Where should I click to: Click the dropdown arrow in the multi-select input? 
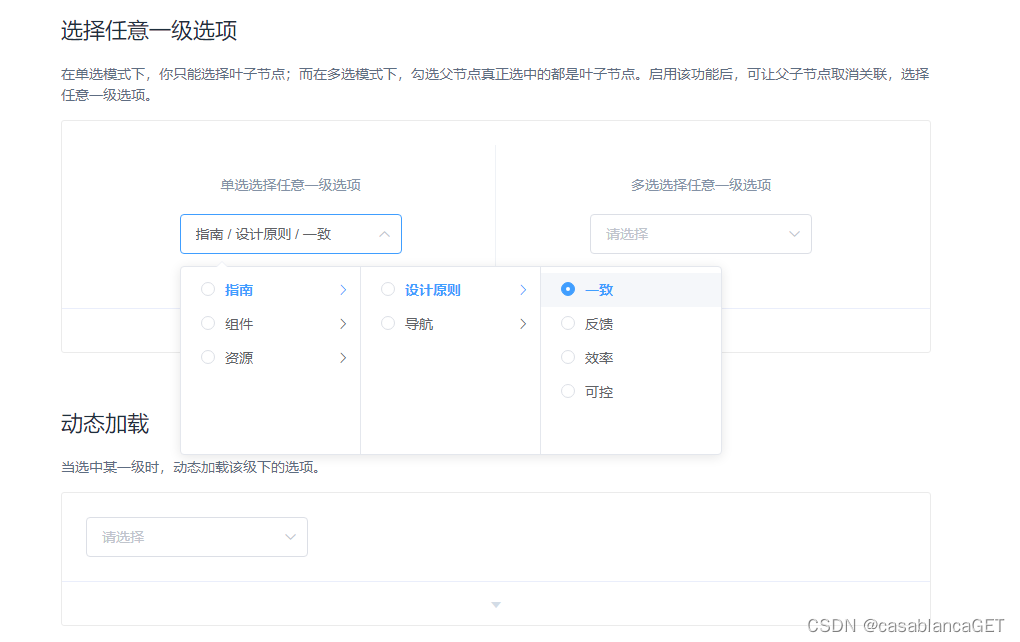pyautogui.click(x=795, y=233)
